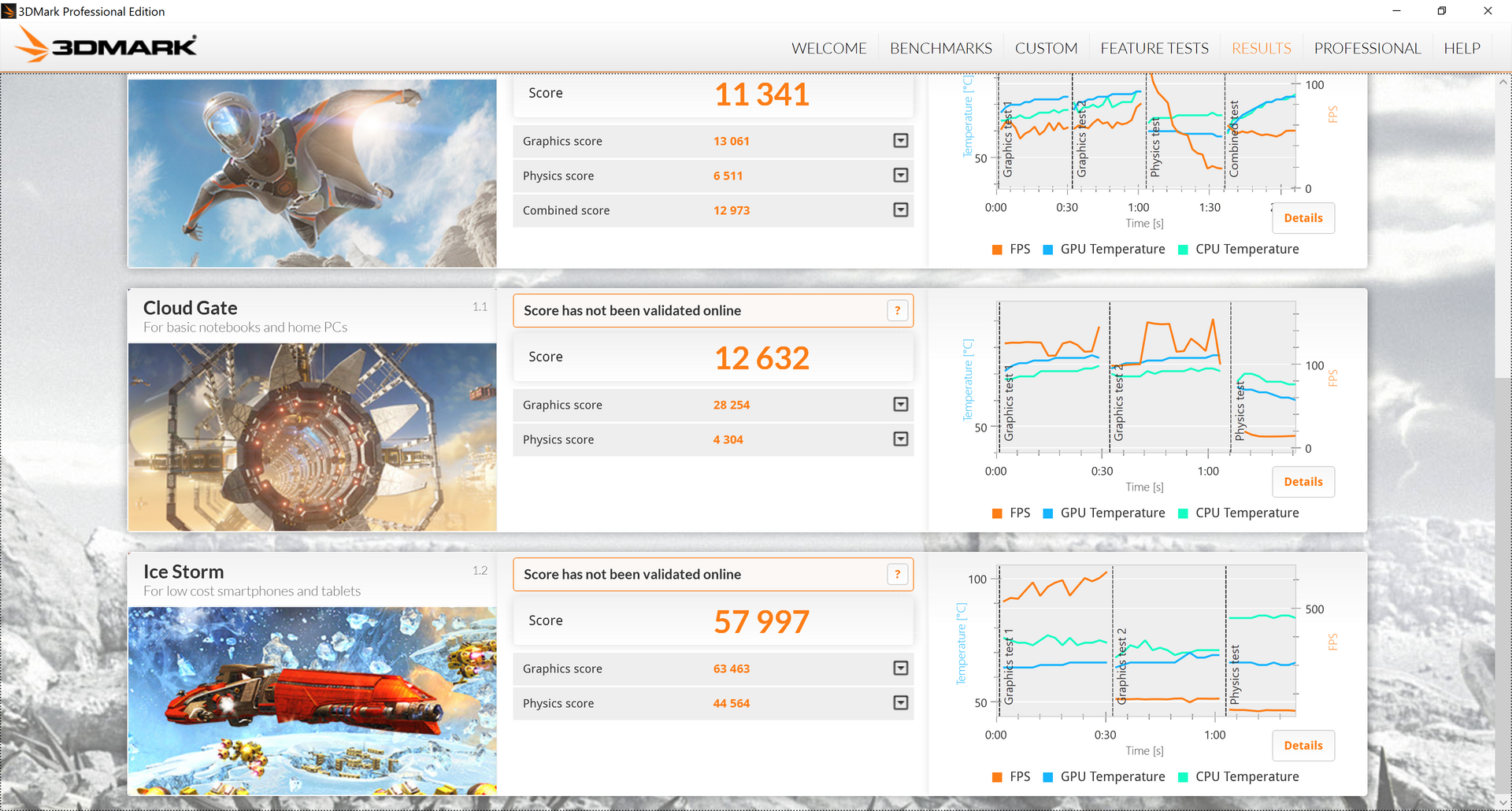Open the Cloud Gate validation help question mark
1512x811 pixels.
click(897, 311)
